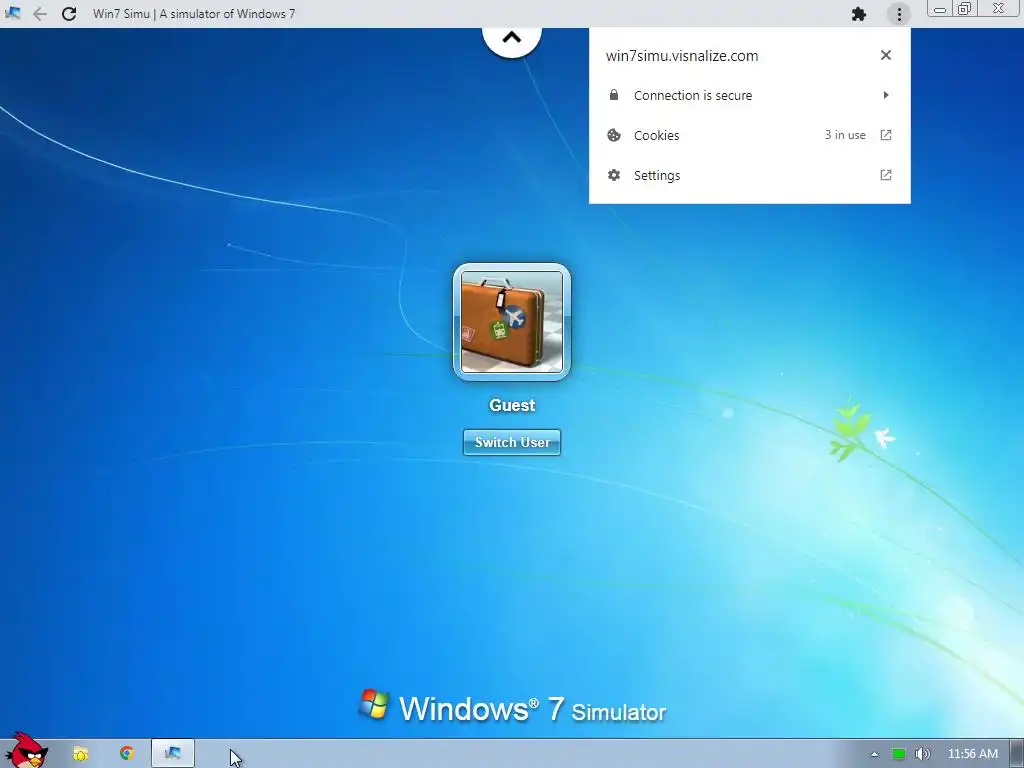Viewport: 1024px width, 768px height.
Task: Open the file explorer taskbar icon
Action: [x=80, y=754]
